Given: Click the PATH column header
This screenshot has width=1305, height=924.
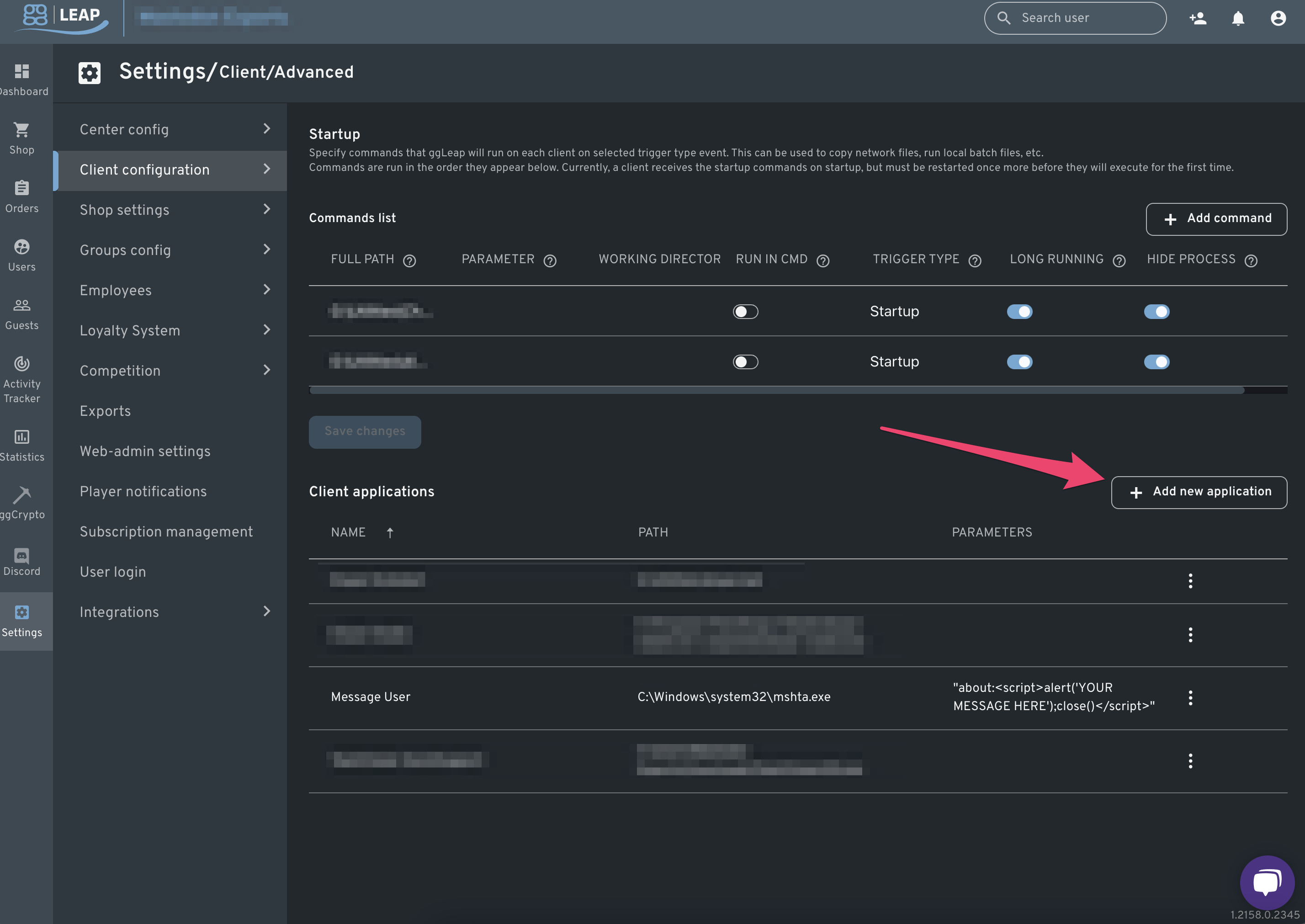Looking at the screenshot, I should (x=653, y=532).
